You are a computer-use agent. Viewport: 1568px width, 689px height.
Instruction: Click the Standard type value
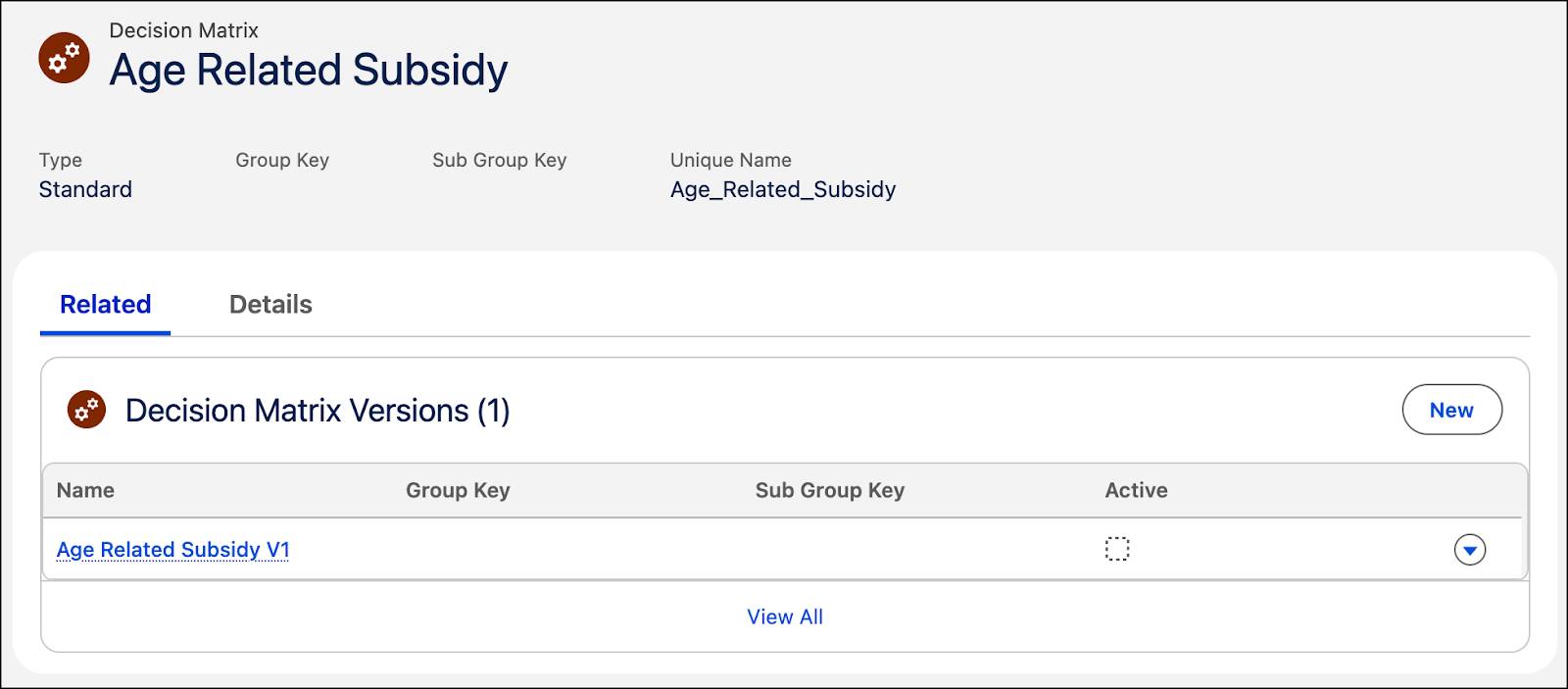(84, 189)
